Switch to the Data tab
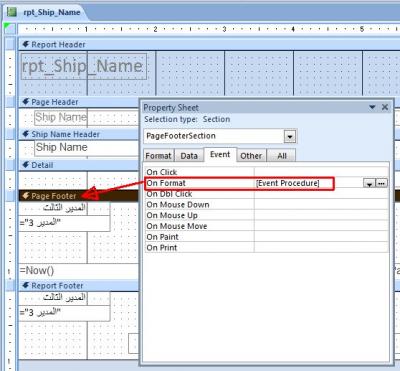400x371 pixels. [x=189, y=156]
